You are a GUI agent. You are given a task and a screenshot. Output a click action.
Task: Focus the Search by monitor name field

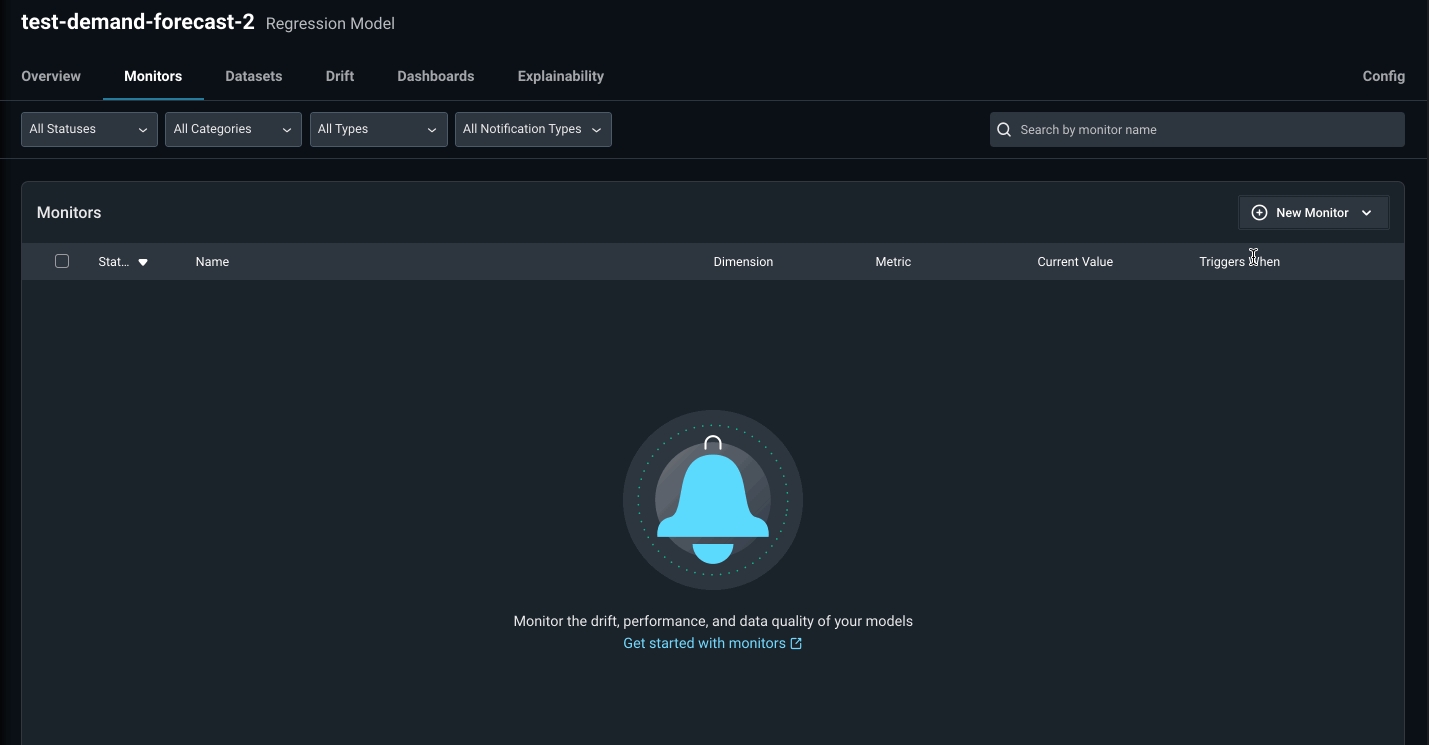[x=1205, y=130]
